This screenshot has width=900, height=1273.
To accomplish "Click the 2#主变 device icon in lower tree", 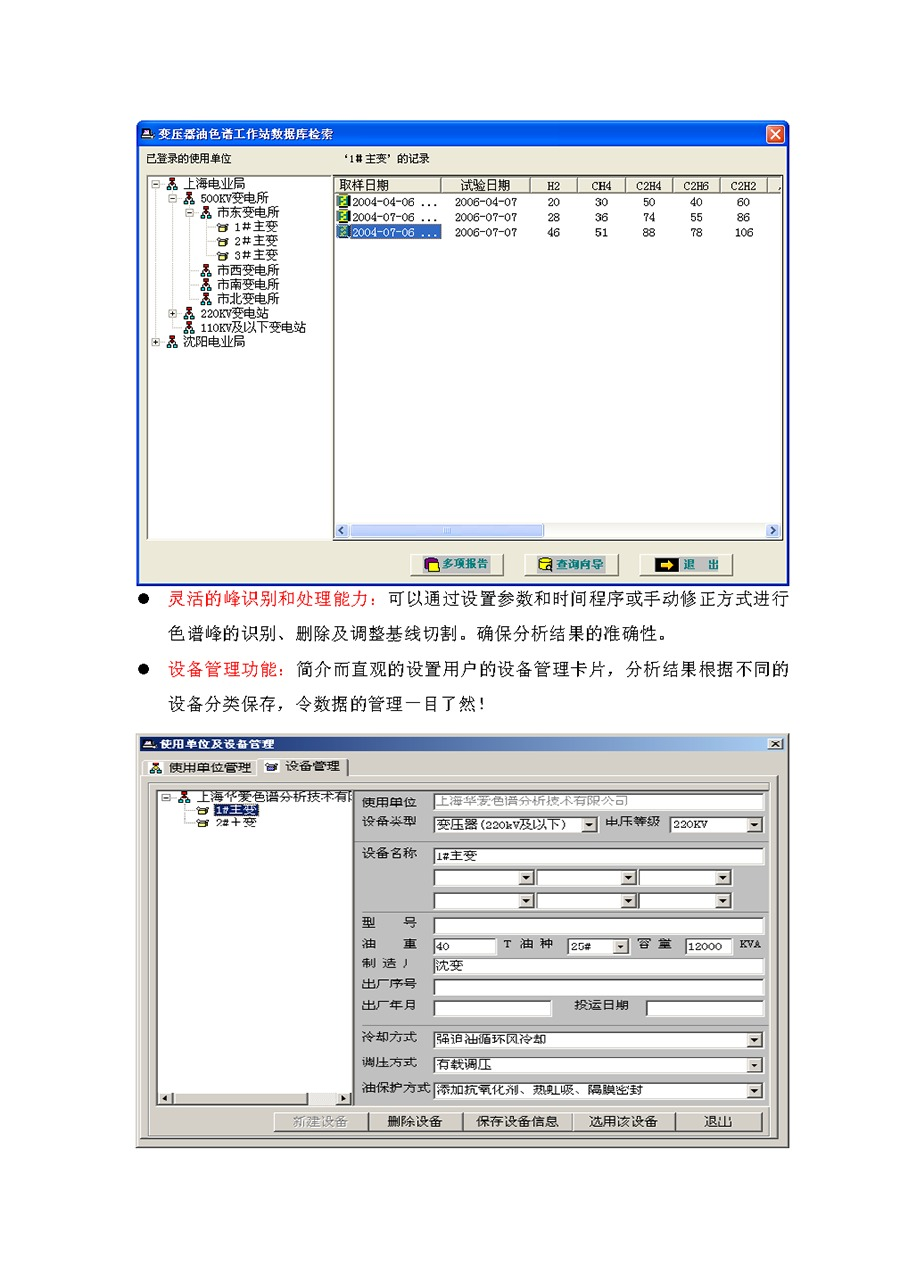I will [x=202, y=823].
